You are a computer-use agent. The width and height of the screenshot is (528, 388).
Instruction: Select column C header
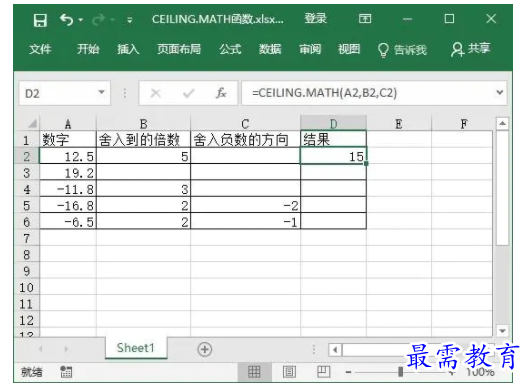245,124
